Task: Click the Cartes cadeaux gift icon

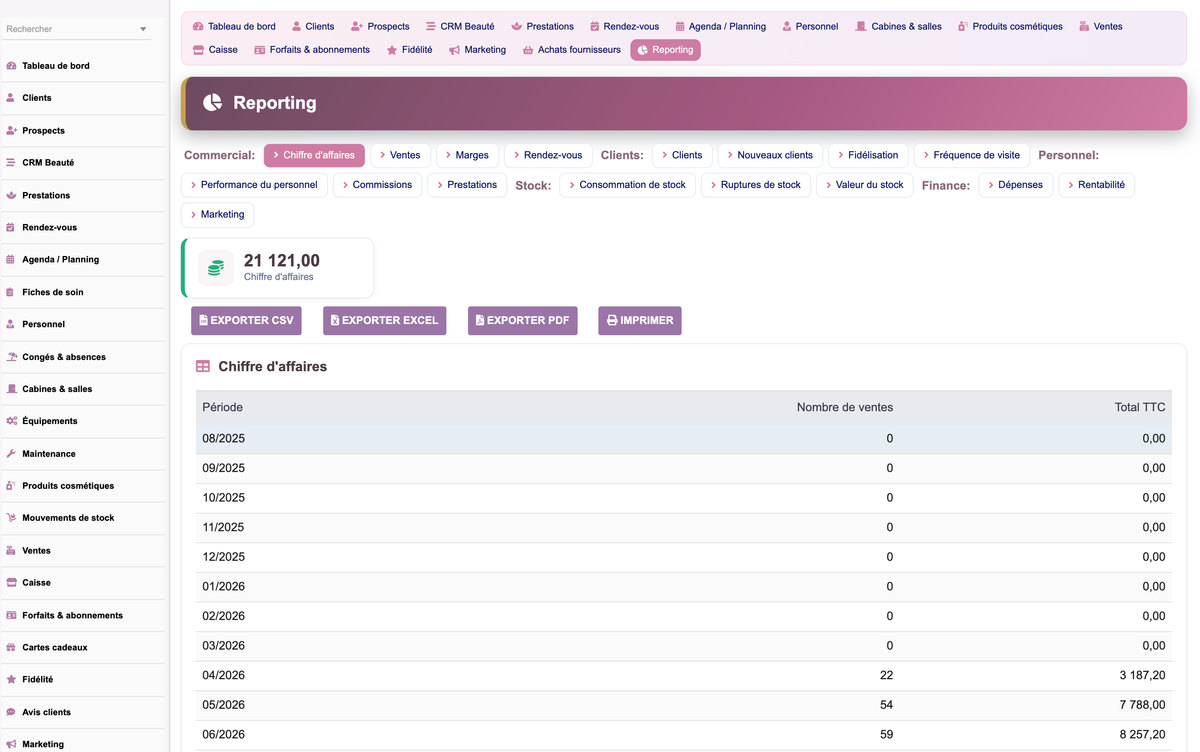Action: click(x=11, y=647)
